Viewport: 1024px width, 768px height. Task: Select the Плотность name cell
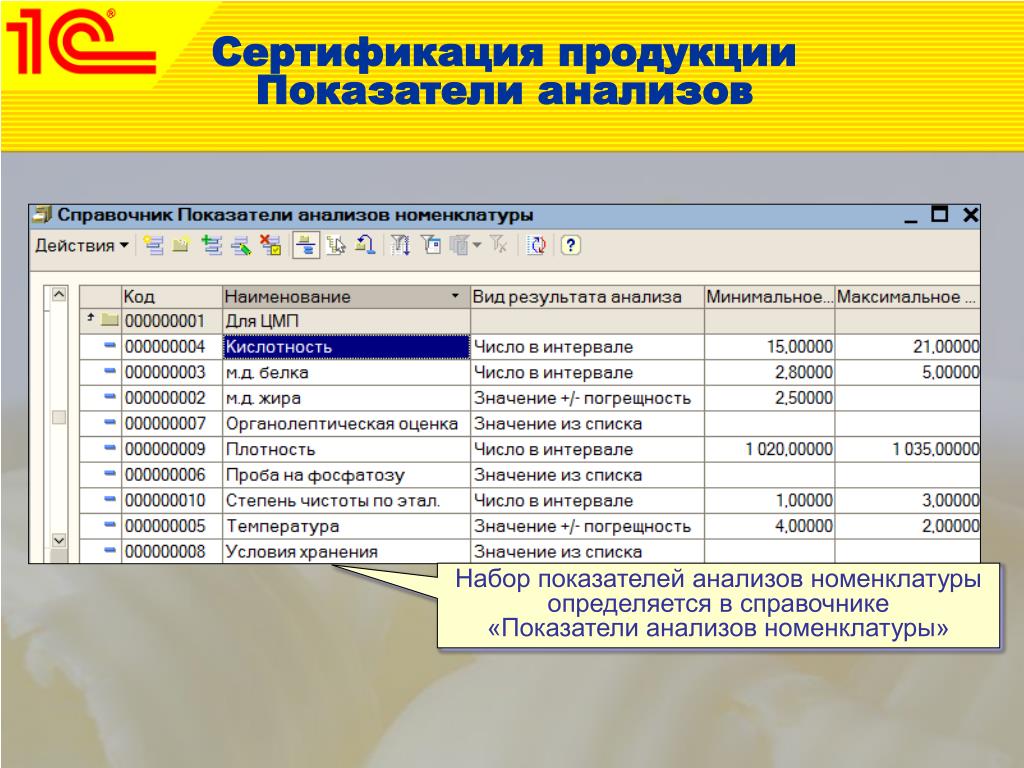coord(346,449)
